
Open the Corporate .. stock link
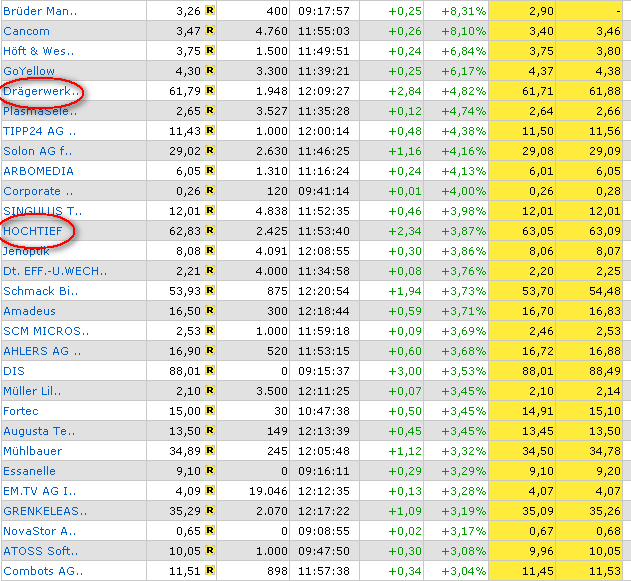[x=38, y=191]
